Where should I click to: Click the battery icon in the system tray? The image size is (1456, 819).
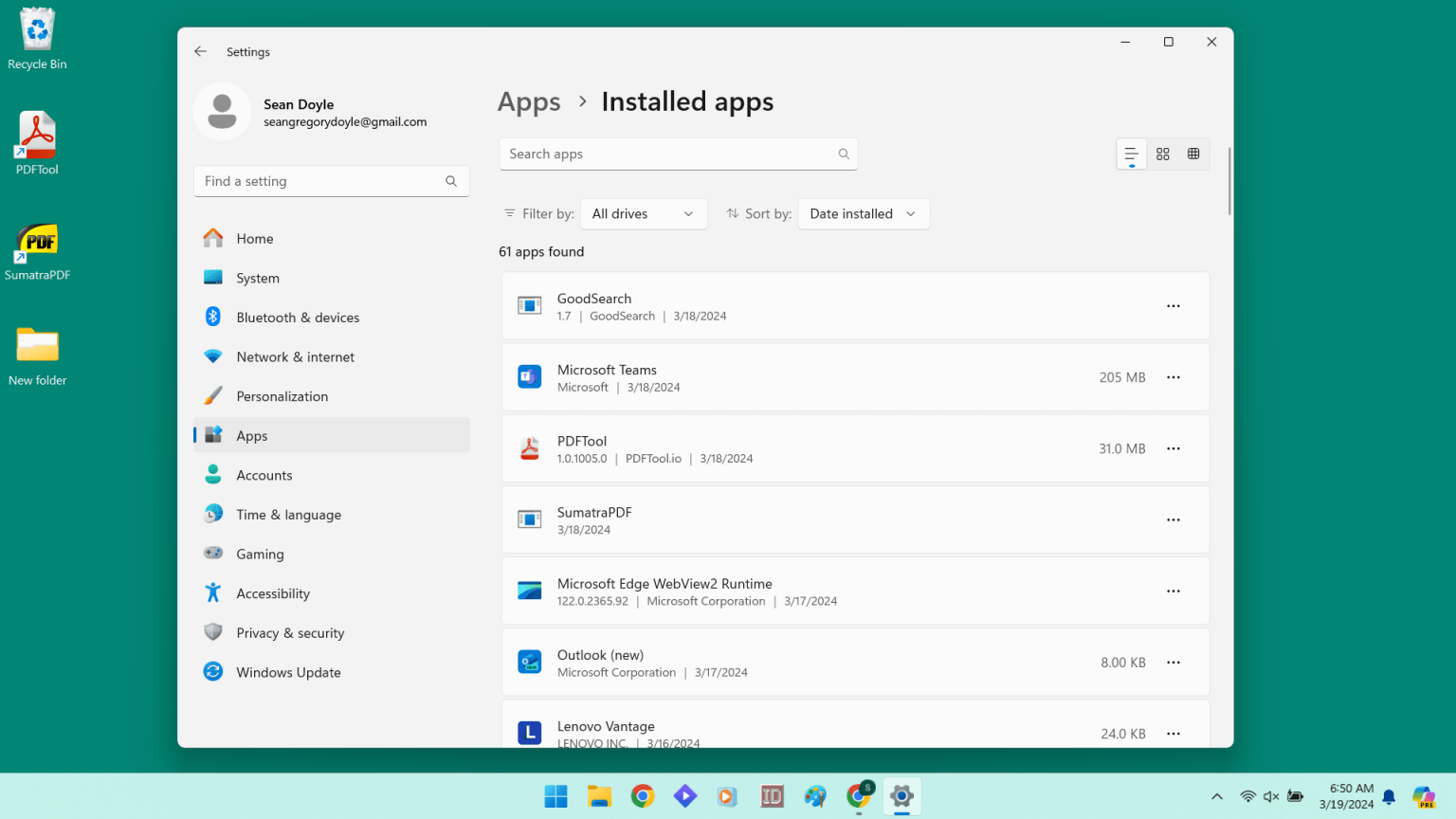1295,796
